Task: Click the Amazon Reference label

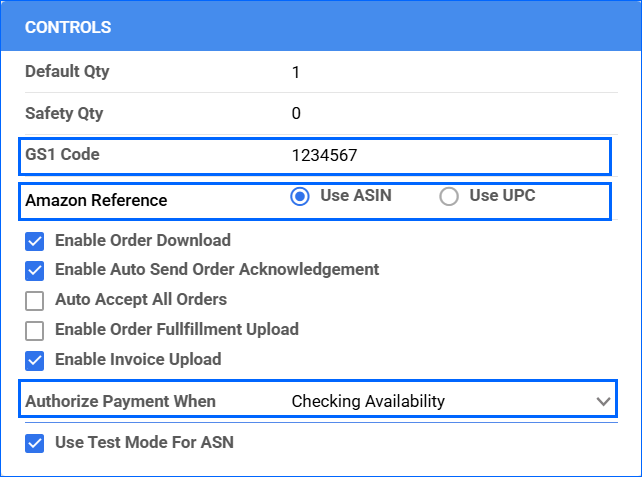Action: 96,200
